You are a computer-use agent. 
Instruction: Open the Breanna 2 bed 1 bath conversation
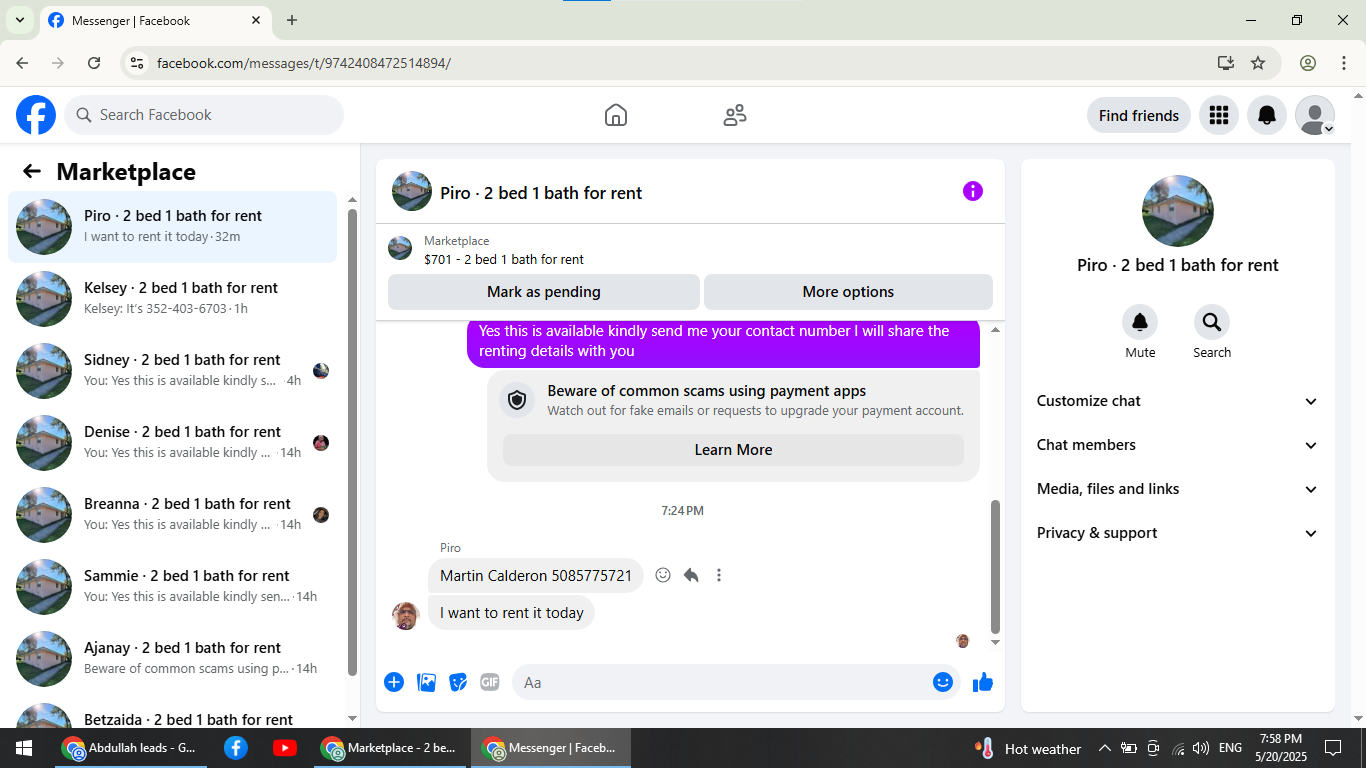point(173,515)
